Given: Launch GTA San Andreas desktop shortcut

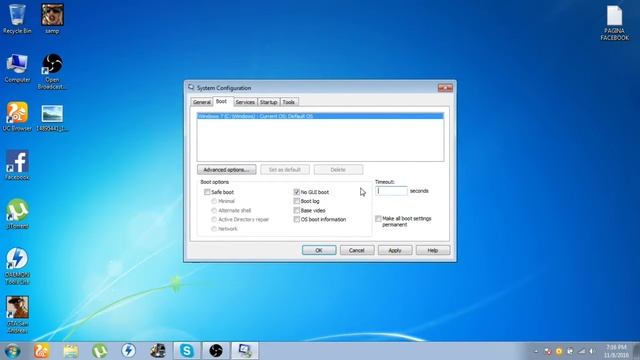Looking at the screenshot, I should [x=17, y=315].
